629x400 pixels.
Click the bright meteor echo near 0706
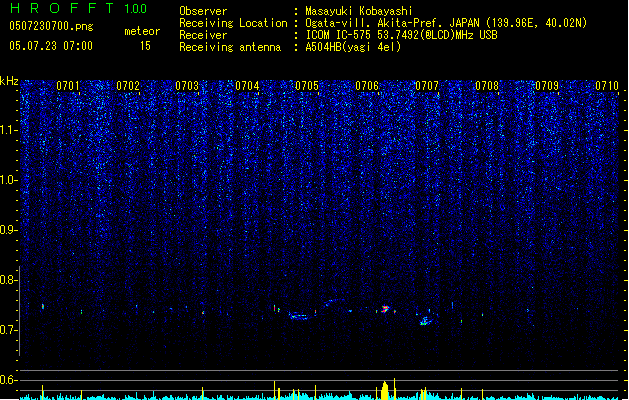(385, 309)
